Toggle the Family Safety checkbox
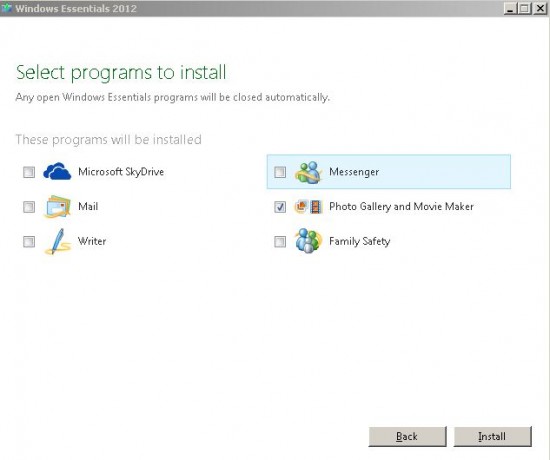The width and height of the screenshot is (550, 460). pos(280,241)
